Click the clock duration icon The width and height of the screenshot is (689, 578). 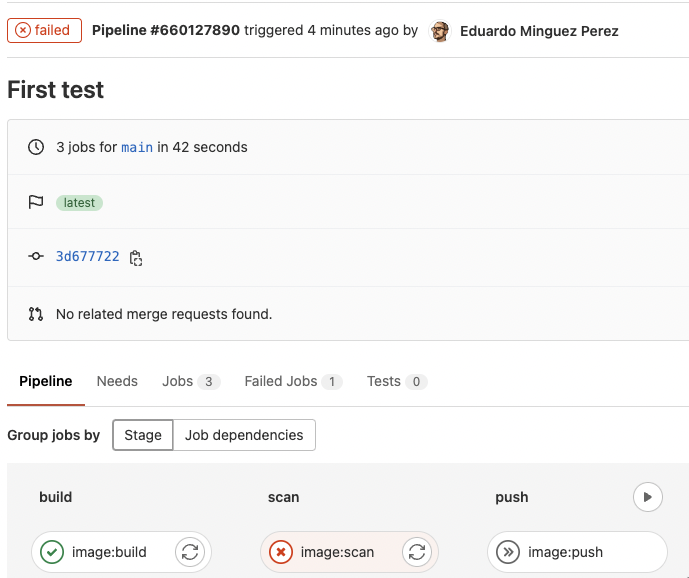[x=36, y=147]
